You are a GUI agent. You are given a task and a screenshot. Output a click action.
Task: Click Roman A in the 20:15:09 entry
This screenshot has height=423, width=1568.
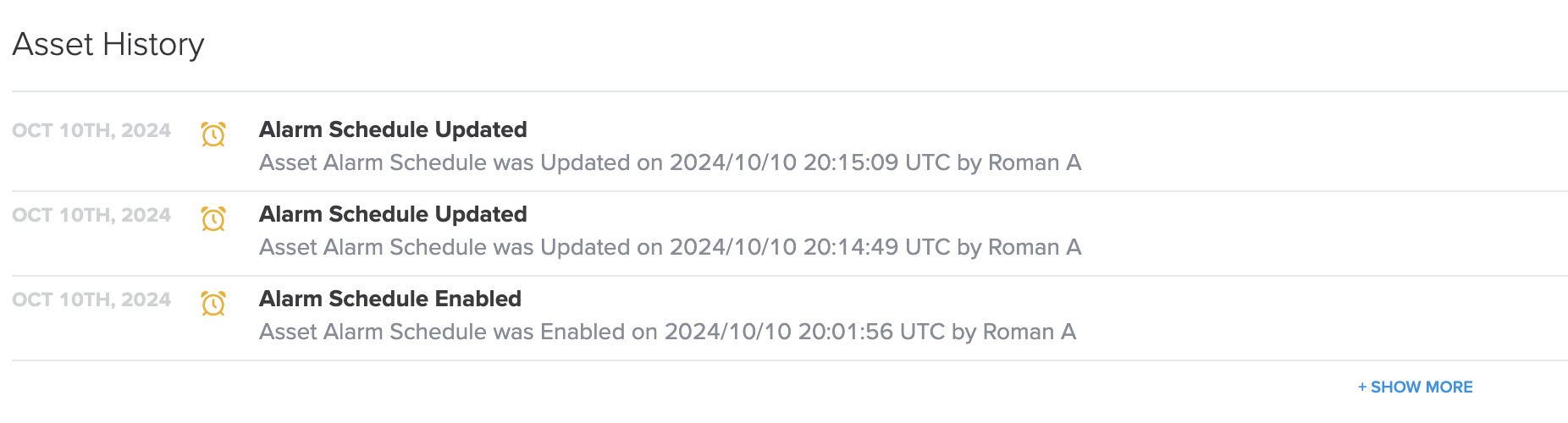click(x=1035, y=162)
